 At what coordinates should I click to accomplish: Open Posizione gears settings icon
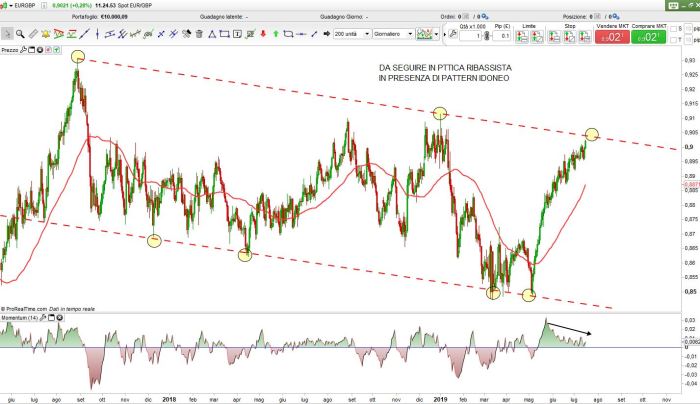tap(616, 17)
